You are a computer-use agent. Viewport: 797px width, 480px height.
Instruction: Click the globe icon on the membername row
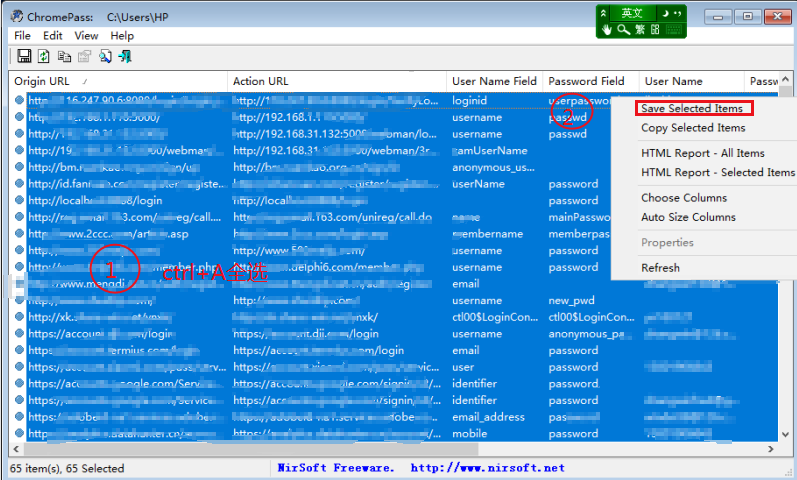(19, 233)
